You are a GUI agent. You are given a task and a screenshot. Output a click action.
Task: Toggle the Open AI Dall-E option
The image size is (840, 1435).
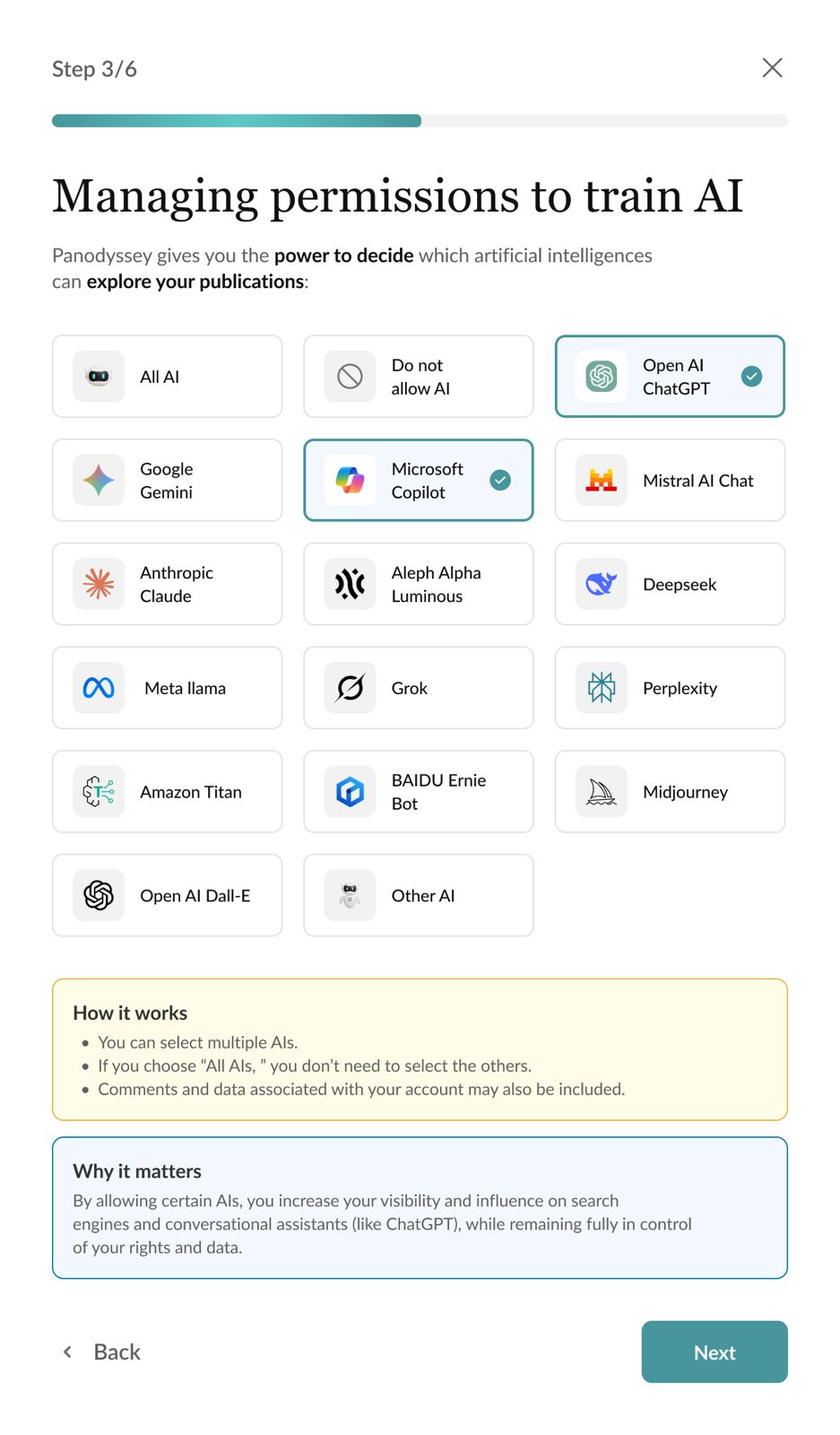pos(167,895)
